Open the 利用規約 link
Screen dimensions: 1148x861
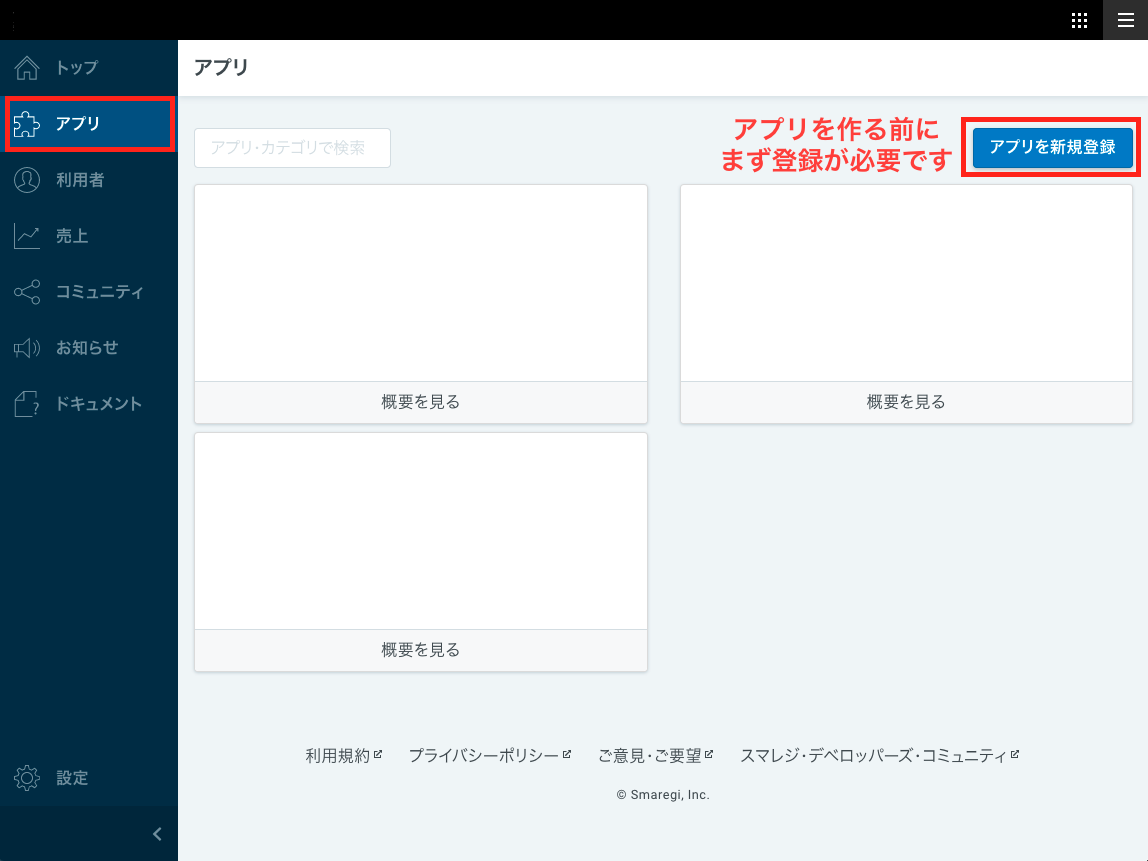[339, 754]
